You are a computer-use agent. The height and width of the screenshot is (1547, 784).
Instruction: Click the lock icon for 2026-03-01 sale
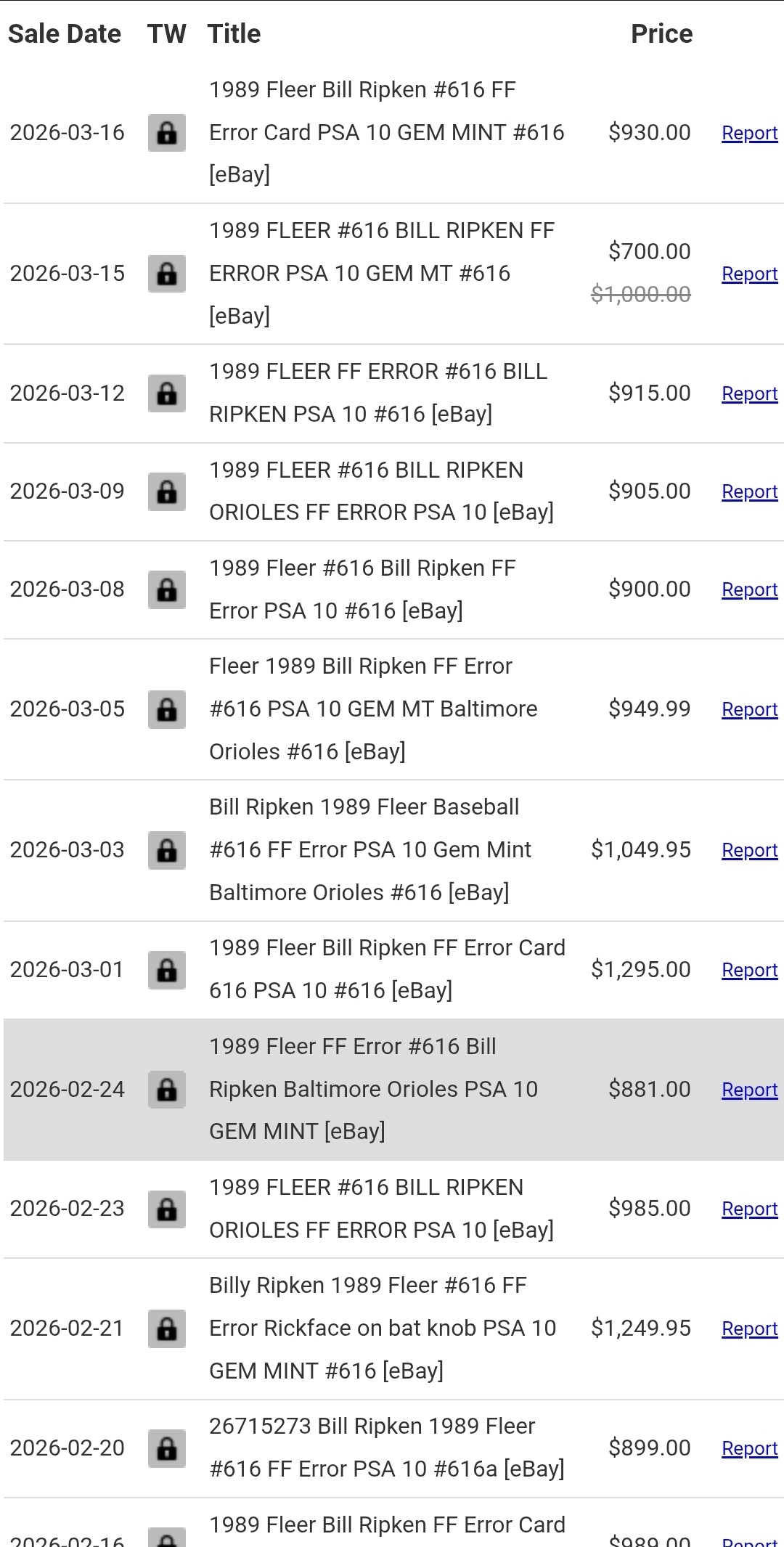pos(167,970)
